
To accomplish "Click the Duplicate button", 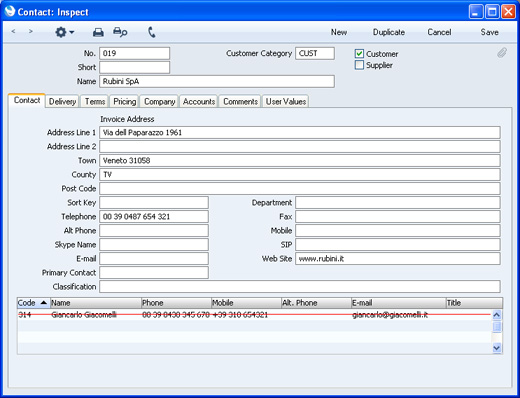I will pyautogui.click(x=389, y=32).
